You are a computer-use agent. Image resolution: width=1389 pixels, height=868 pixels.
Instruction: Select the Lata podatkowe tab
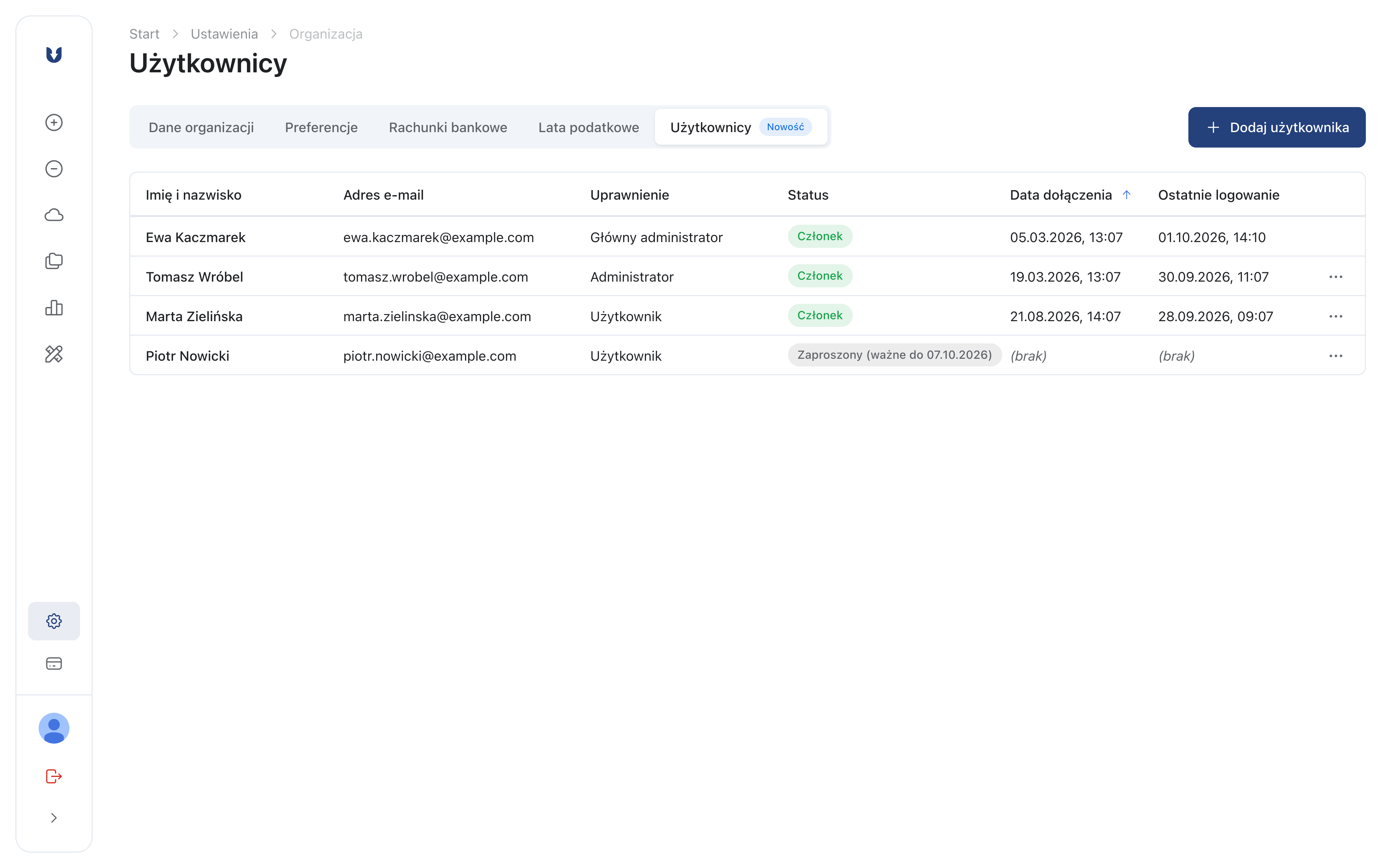(x=589, y=127)
